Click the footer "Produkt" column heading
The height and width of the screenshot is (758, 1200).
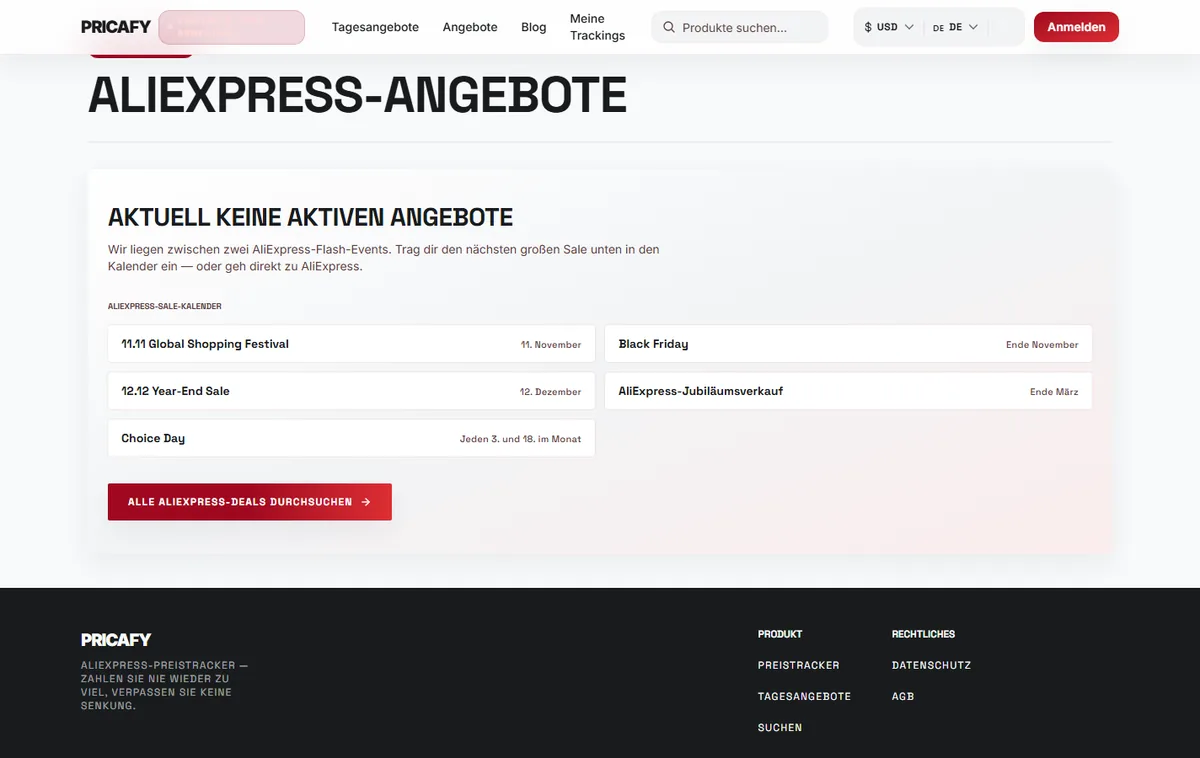[x=780, y=634]
